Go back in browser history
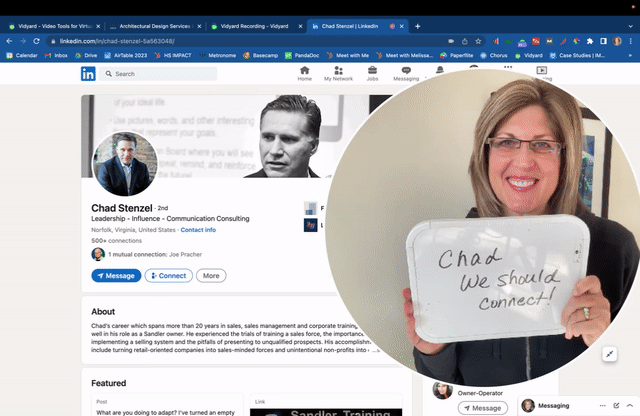Screen dimensions: 640x416 click(9, 41)
